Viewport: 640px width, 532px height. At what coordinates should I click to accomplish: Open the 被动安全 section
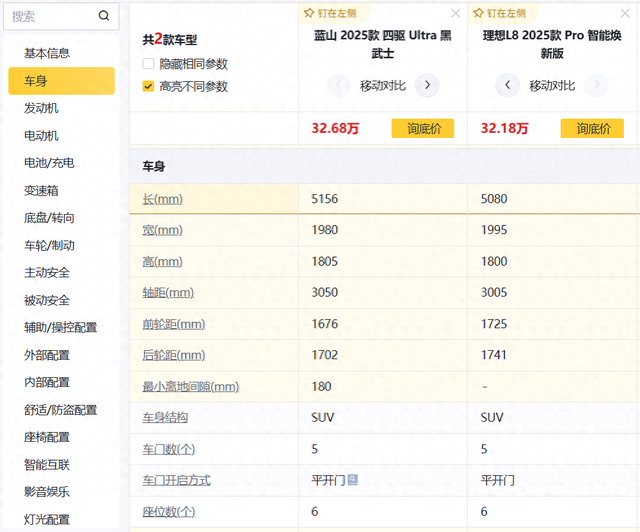point(47,301)
